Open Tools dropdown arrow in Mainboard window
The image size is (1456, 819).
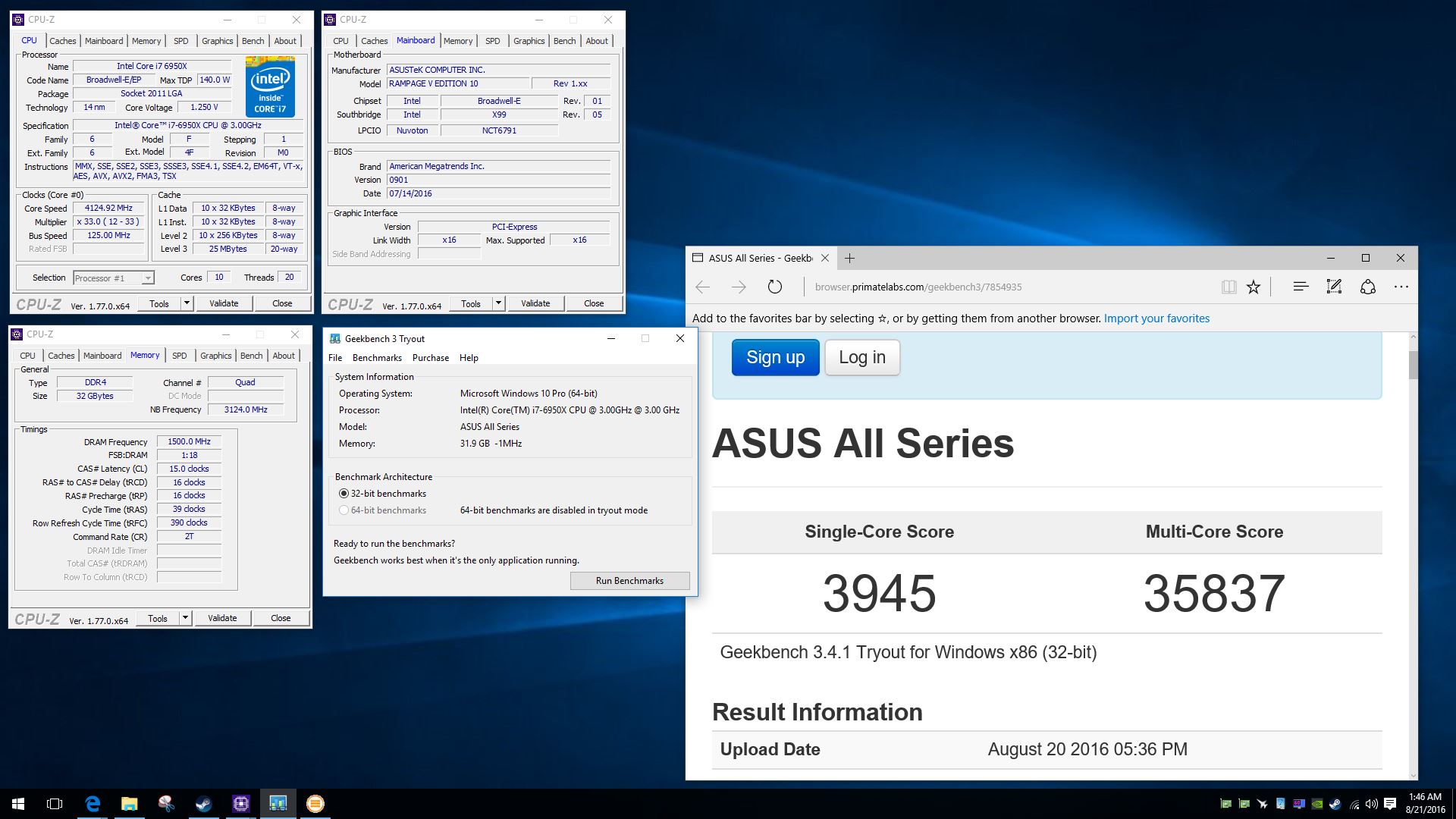coord(498,303)
